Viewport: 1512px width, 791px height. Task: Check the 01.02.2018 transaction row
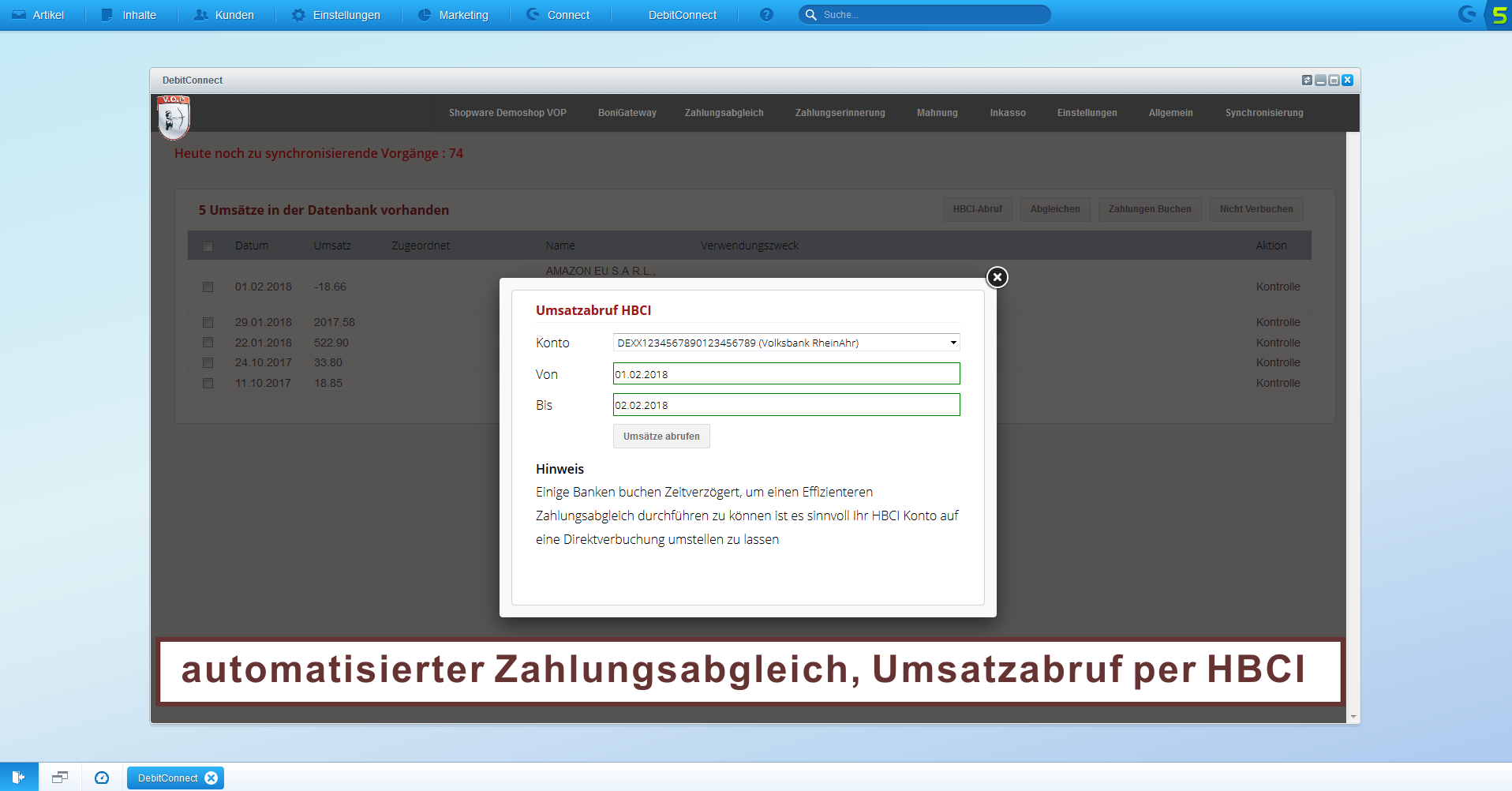(x=208, y=287)
